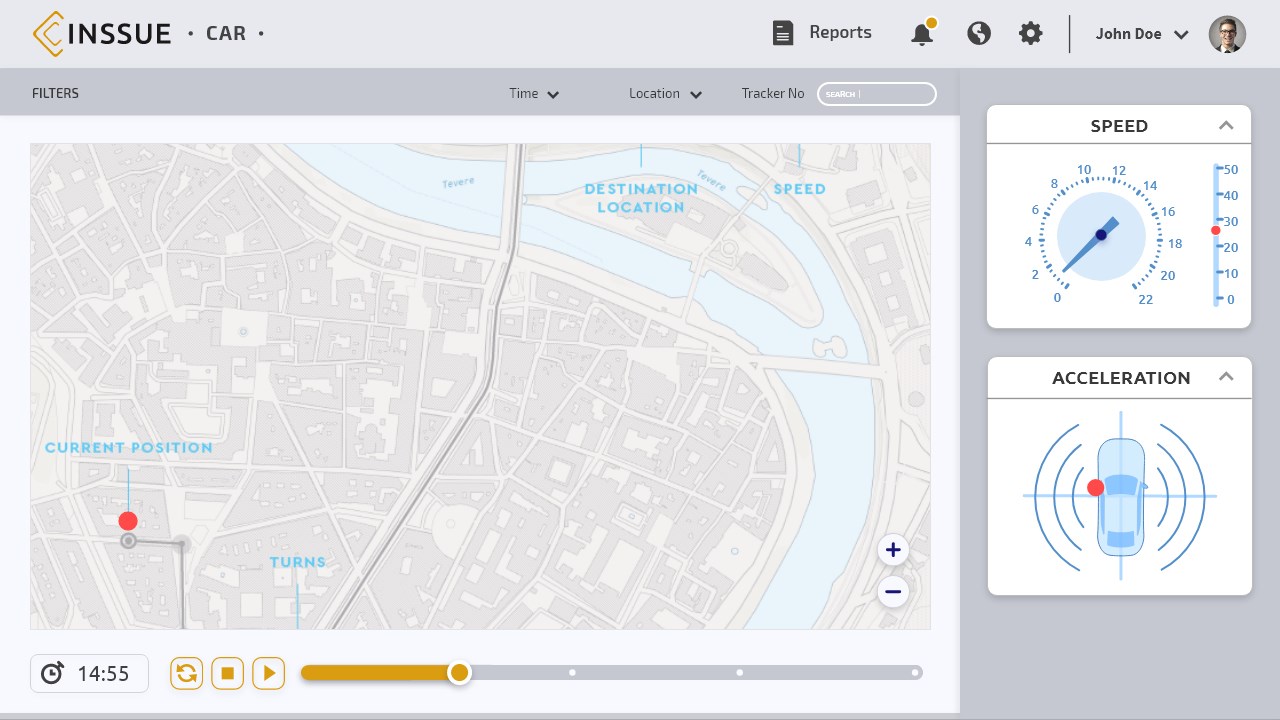Click the red current position marker
The height and width of the screenshot is (720, 1280).
tap(128, 521)
